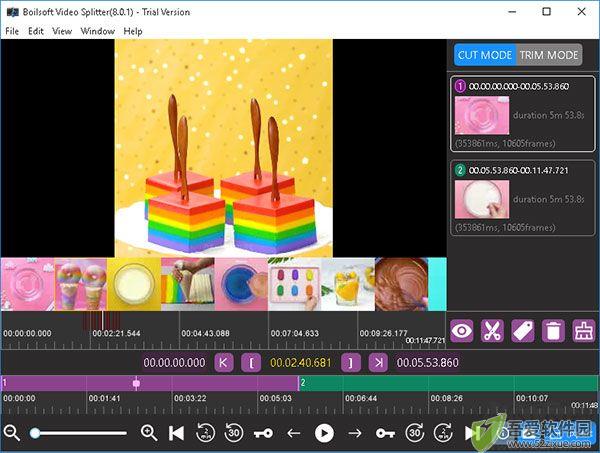Click 00:05:03 mark on the lower ruler
Viewport: 600px width, 453px height.
pyautogui.click(x=276, y=398)
